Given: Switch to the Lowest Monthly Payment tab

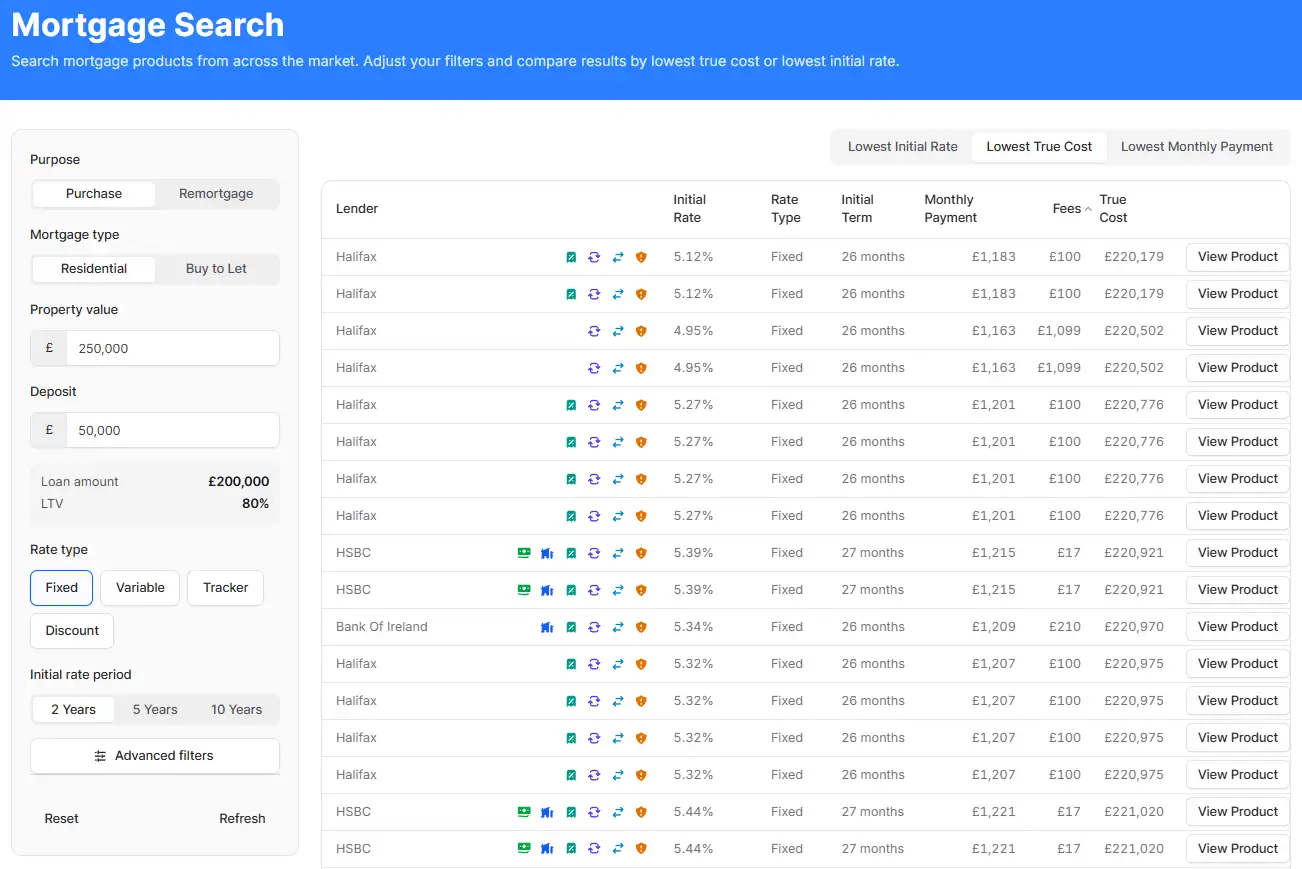Looking at the screenshot, I should pos(1197,147).
